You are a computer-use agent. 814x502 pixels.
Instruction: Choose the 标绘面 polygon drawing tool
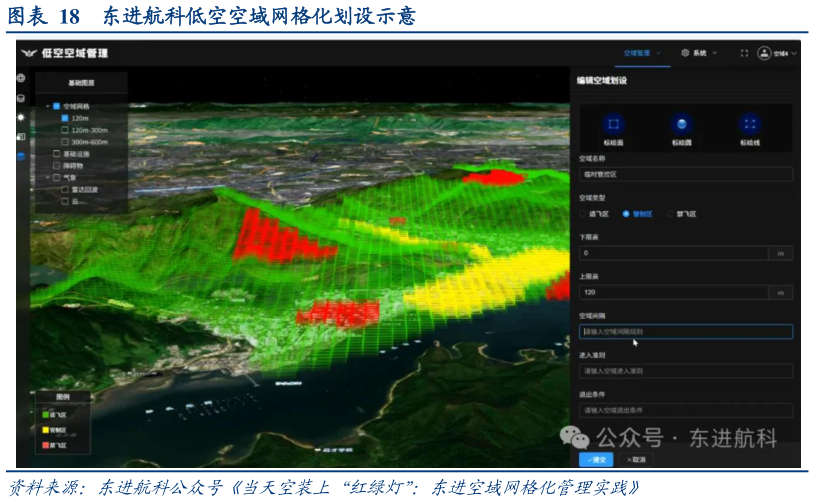point(614,124)
